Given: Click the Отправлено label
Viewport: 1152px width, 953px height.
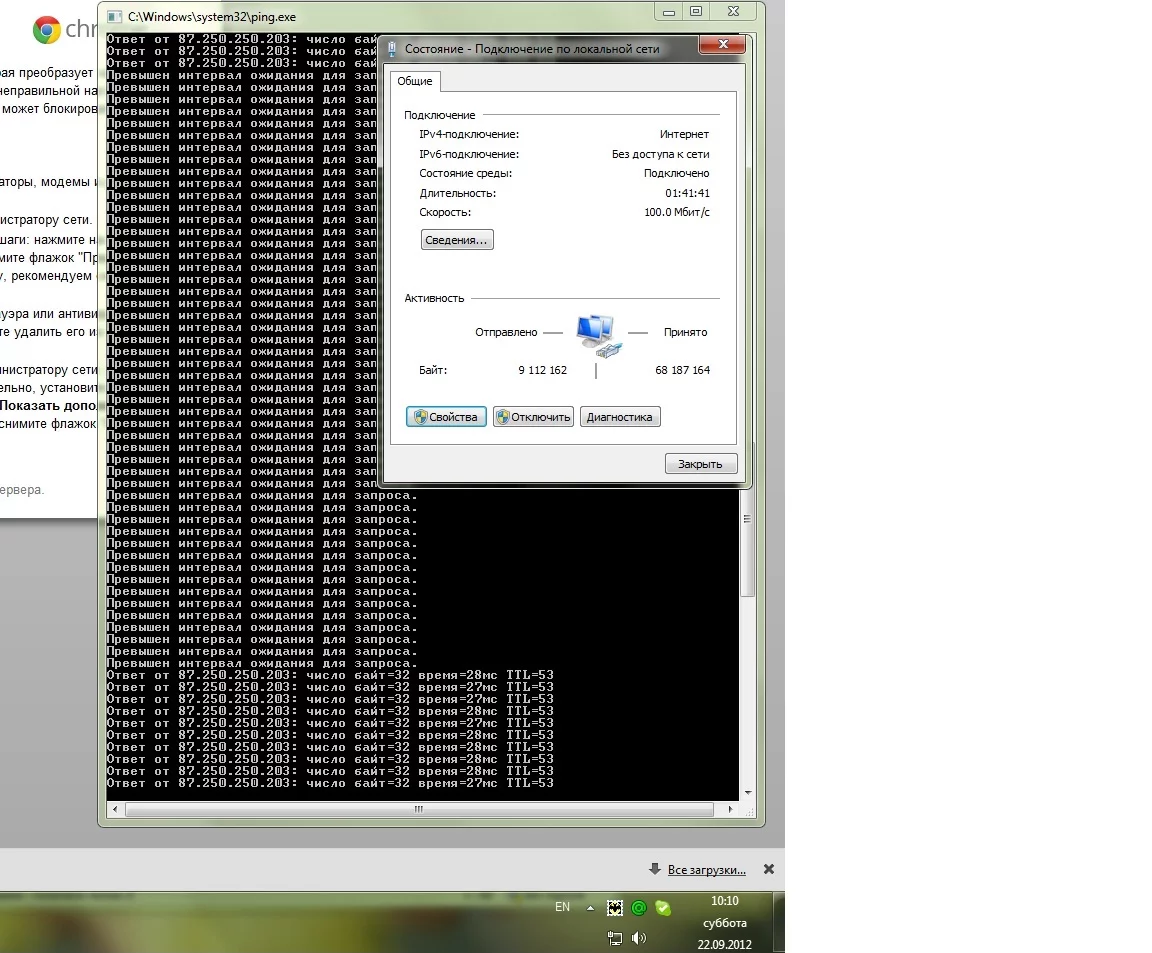Looking at the screenshot, I should tap(506, 332).
